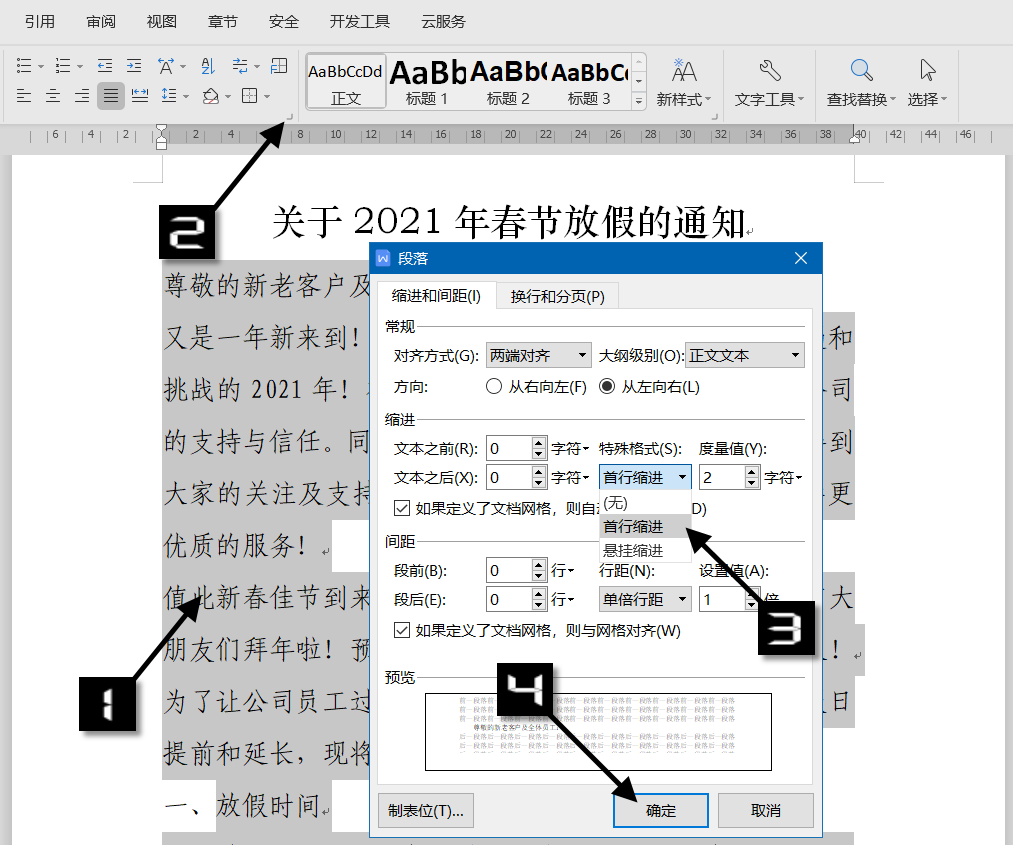This screenshot has width=1013, height=845.
Task: Open the 新样式 new style tool
Action: click(x=684, y=82)
